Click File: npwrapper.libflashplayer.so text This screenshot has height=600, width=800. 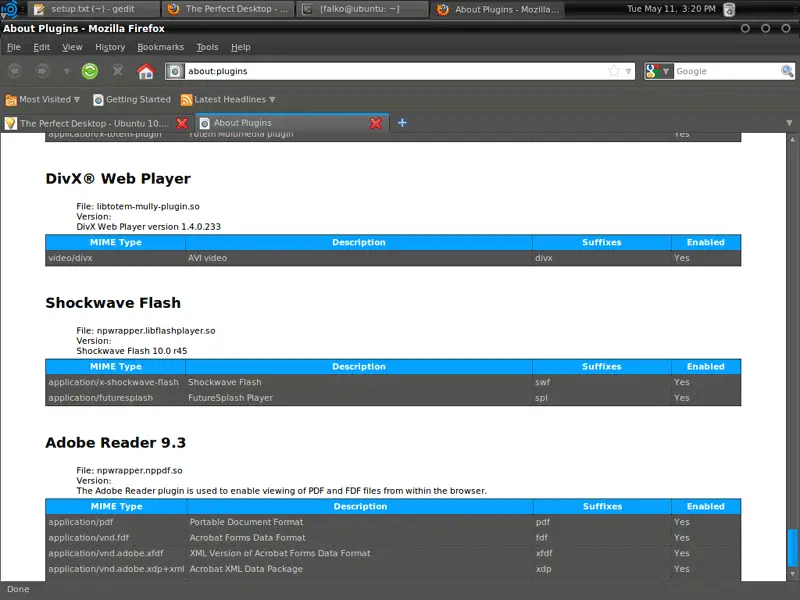[146, 331]
